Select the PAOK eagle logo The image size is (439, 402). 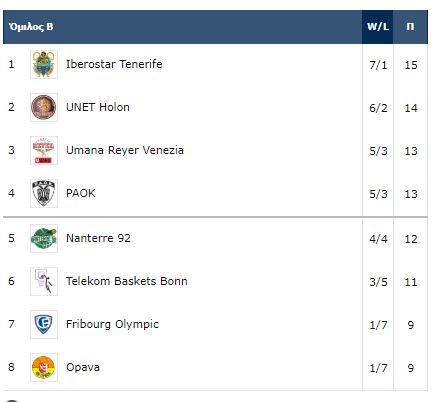coord(44,193)
